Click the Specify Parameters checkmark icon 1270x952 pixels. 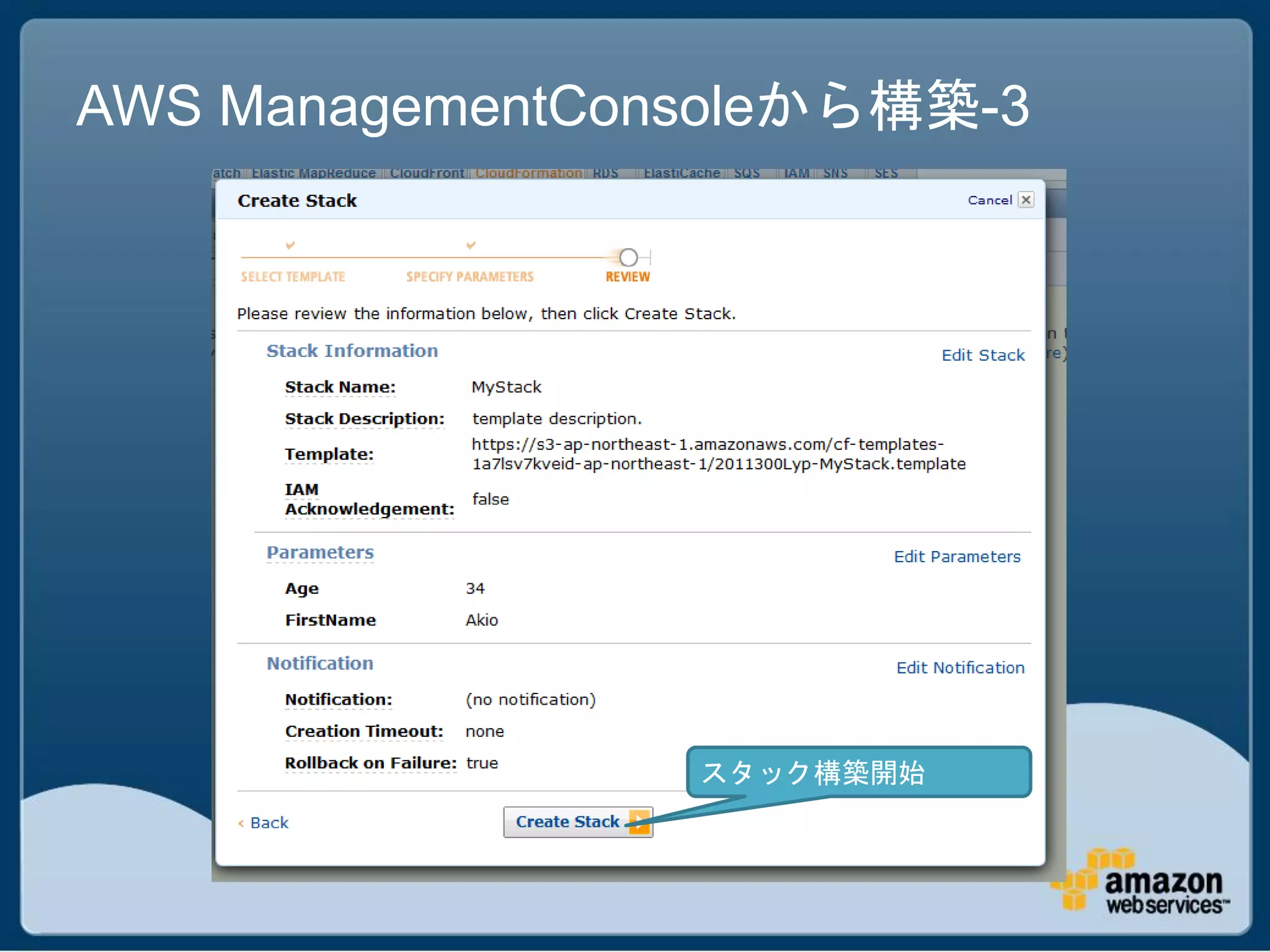click(471, 245)
